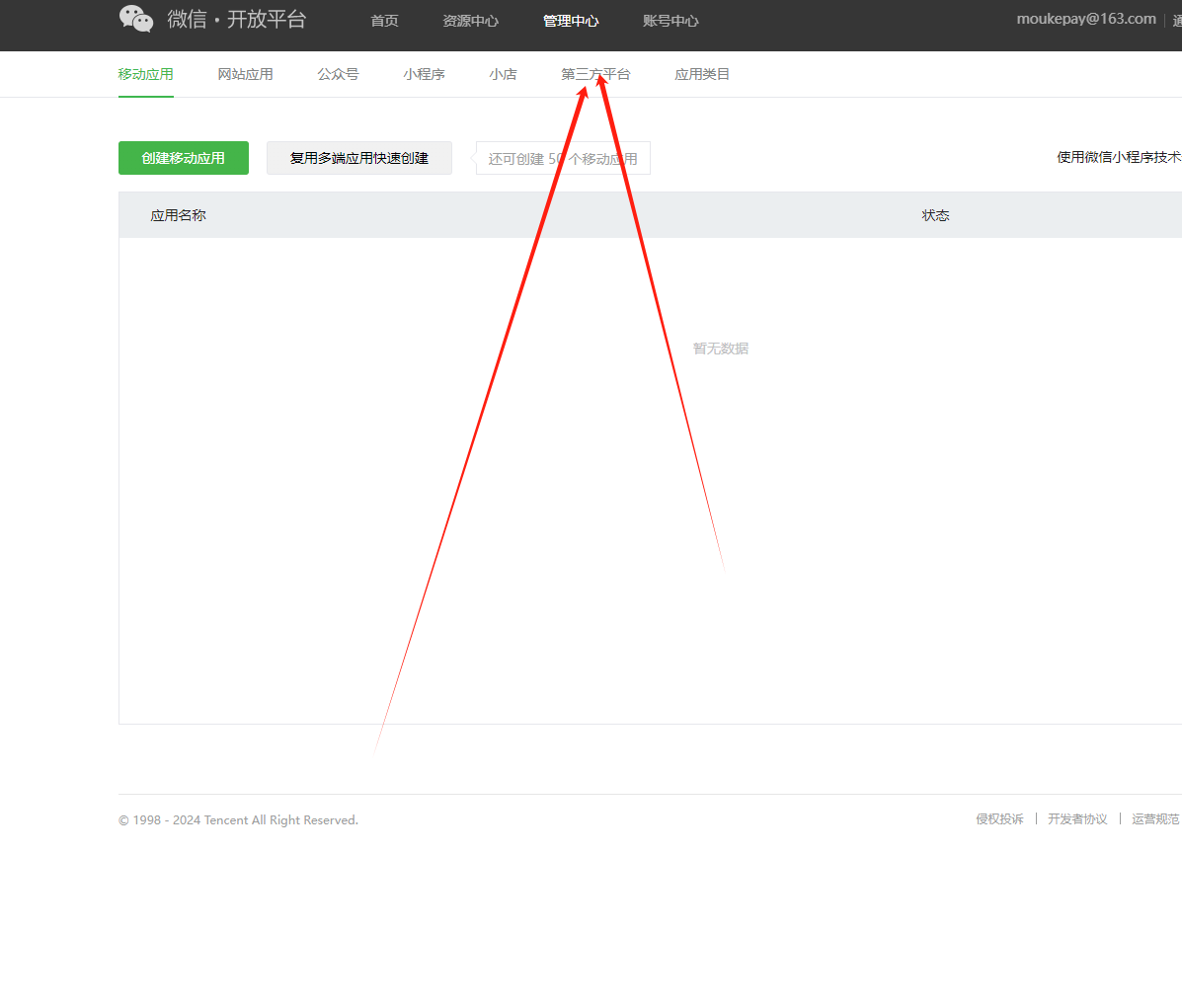Open 微信·开放平台 title link
This screenshot has height=1008, width=1182.
pos(237,19)
